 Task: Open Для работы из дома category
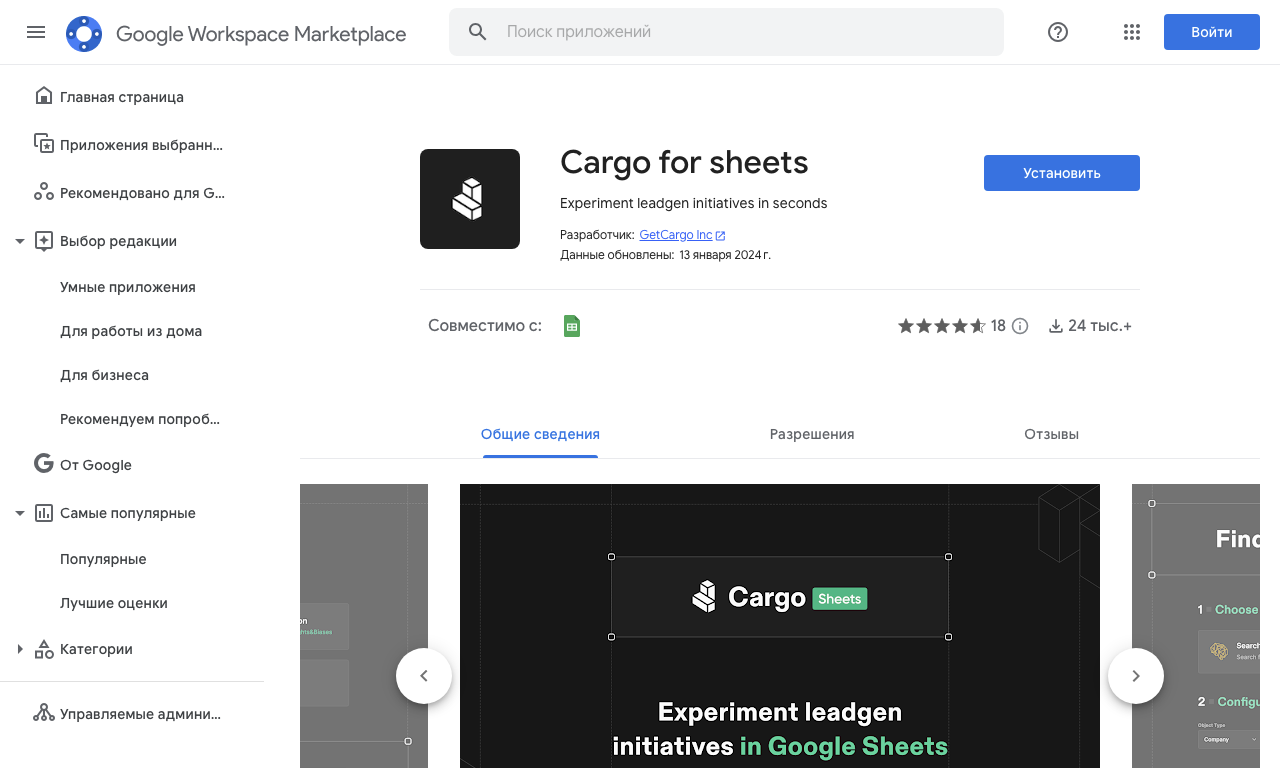click(x=132, y=331)
